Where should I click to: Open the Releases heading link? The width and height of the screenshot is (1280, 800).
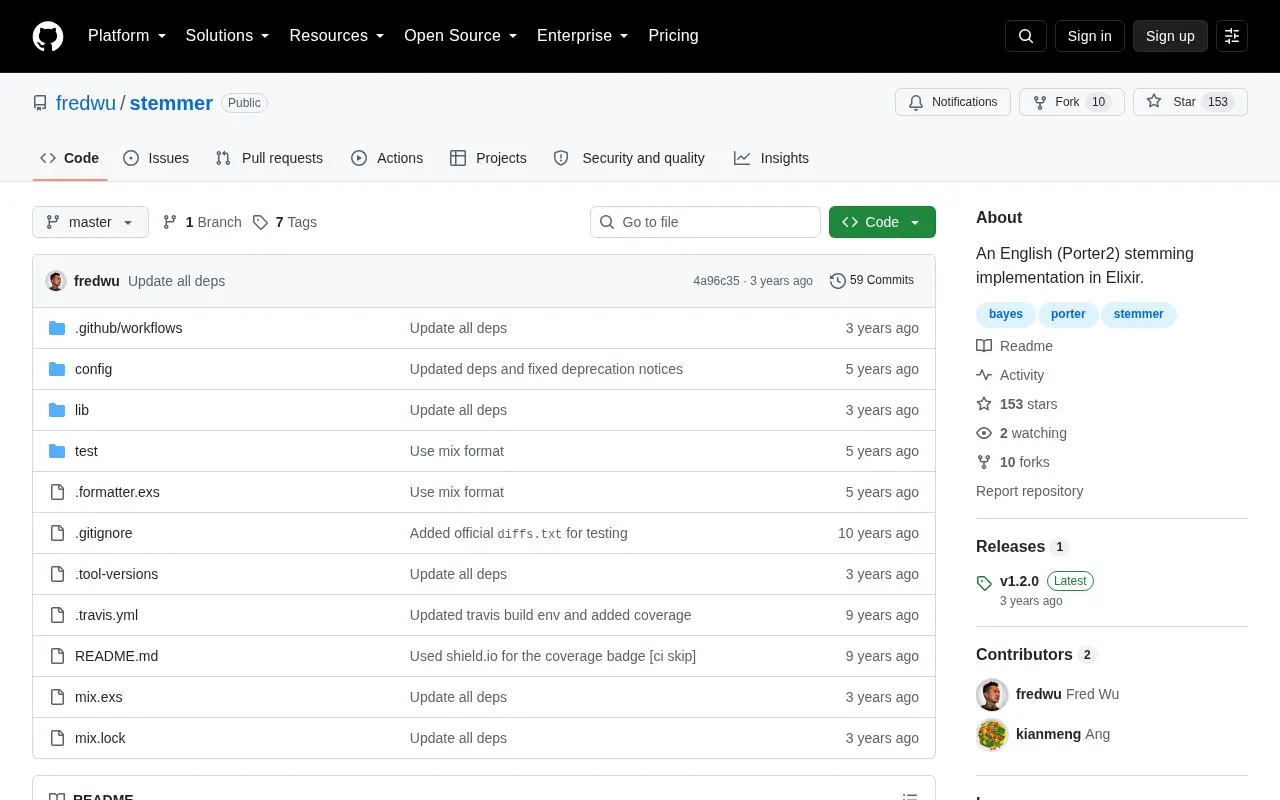point(1022,547)
